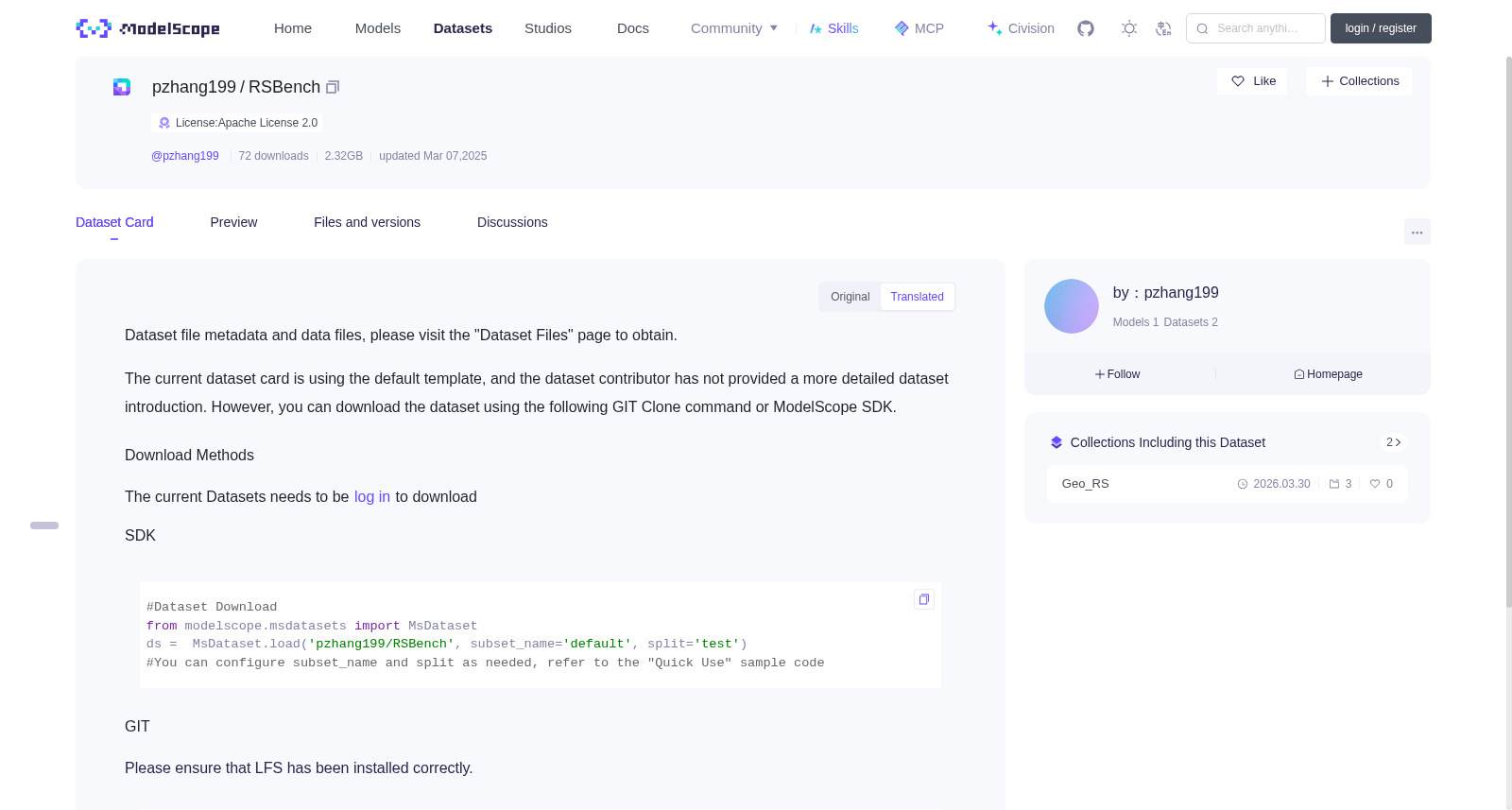
Task: Expand collections list via 2 chevron
Action: 1393,442
